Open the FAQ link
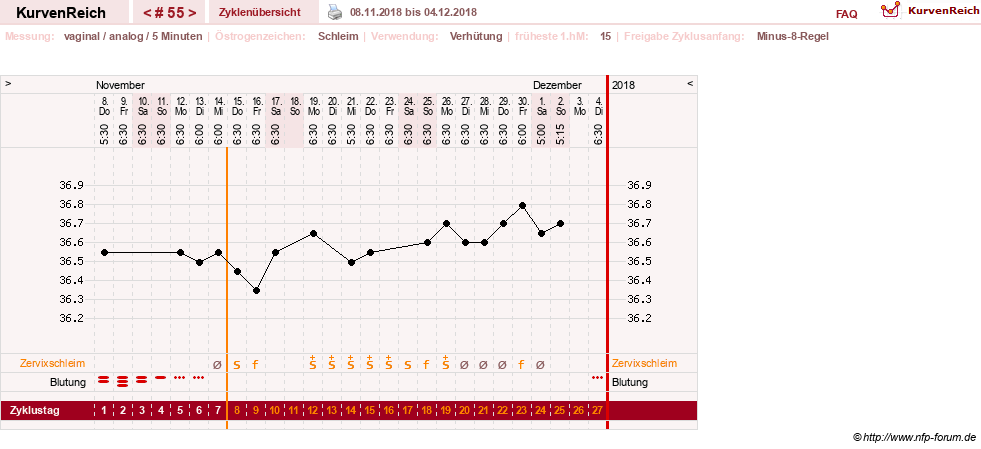The width and height of the screenshot is (981, 449). (846, 14)
